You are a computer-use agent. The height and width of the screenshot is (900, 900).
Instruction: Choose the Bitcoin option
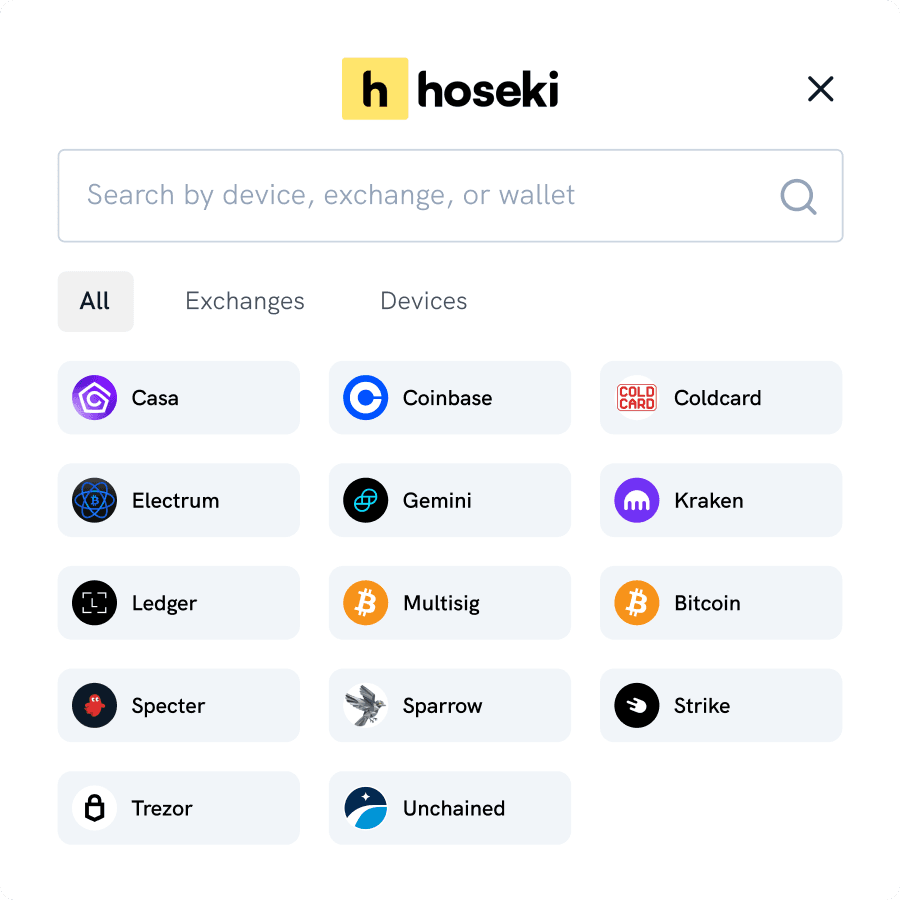720,603
